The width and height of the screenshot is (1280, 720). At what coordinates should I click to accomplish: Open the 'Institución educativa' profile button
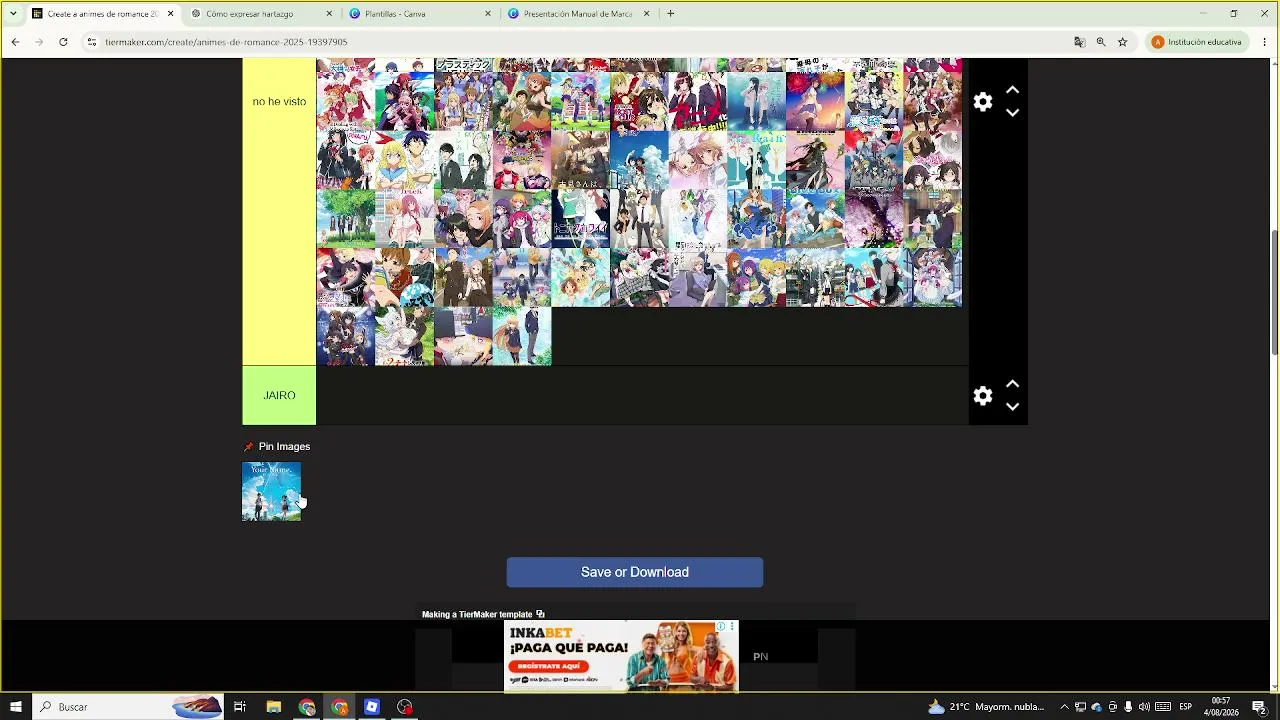coord(1198,42)
